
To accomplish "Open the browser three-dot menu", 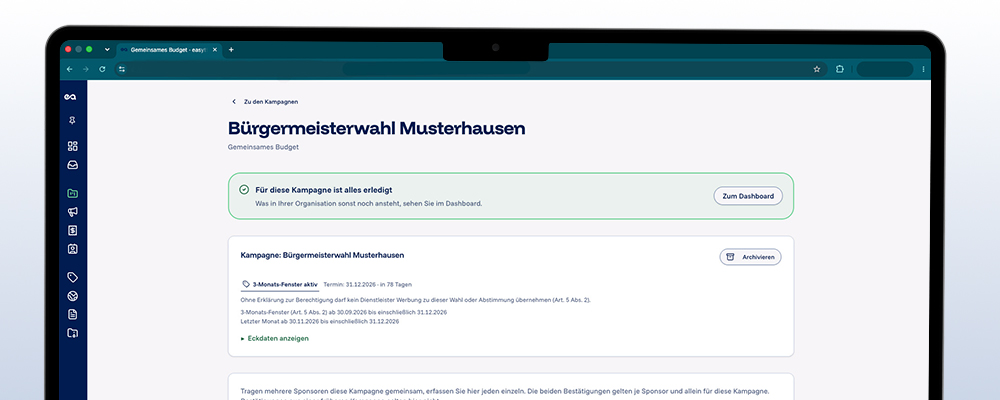I will [923, 69].
